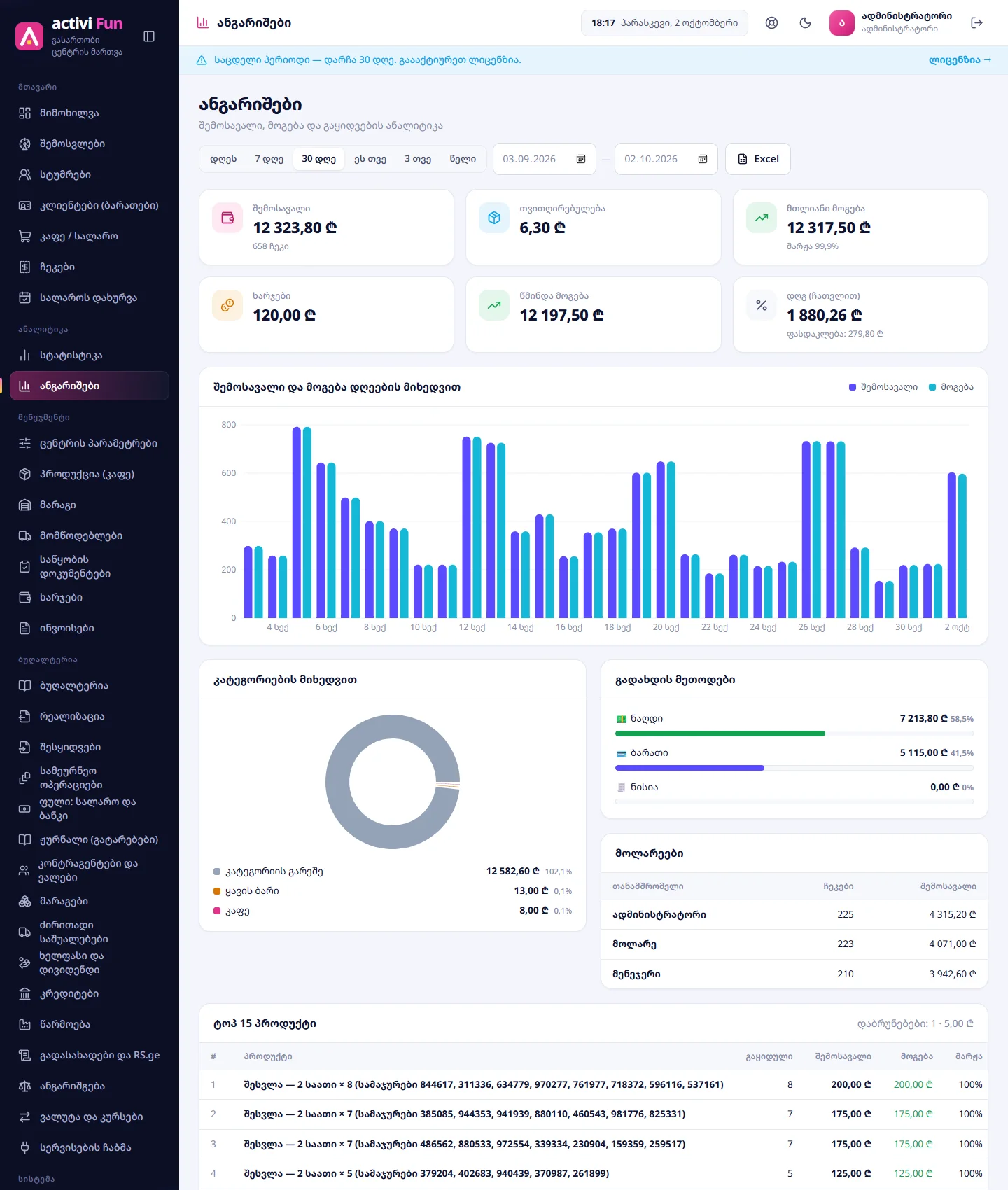This screenshot has width=1008, height=1190.
Task: Select the 7 დღე period tab
Action: click(269, 159)
